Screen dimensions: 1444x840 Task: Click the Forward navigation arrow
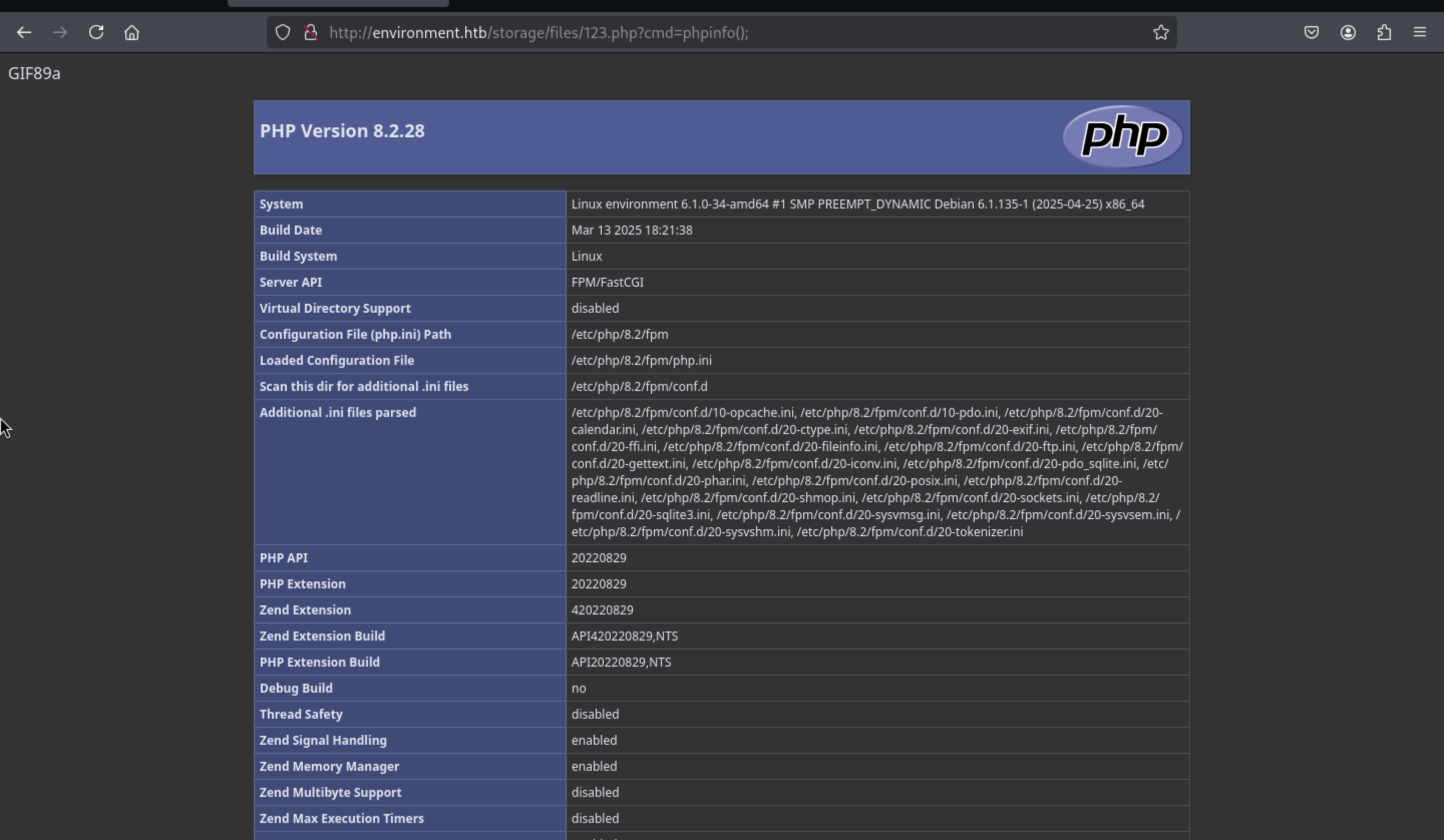(60, 33)
